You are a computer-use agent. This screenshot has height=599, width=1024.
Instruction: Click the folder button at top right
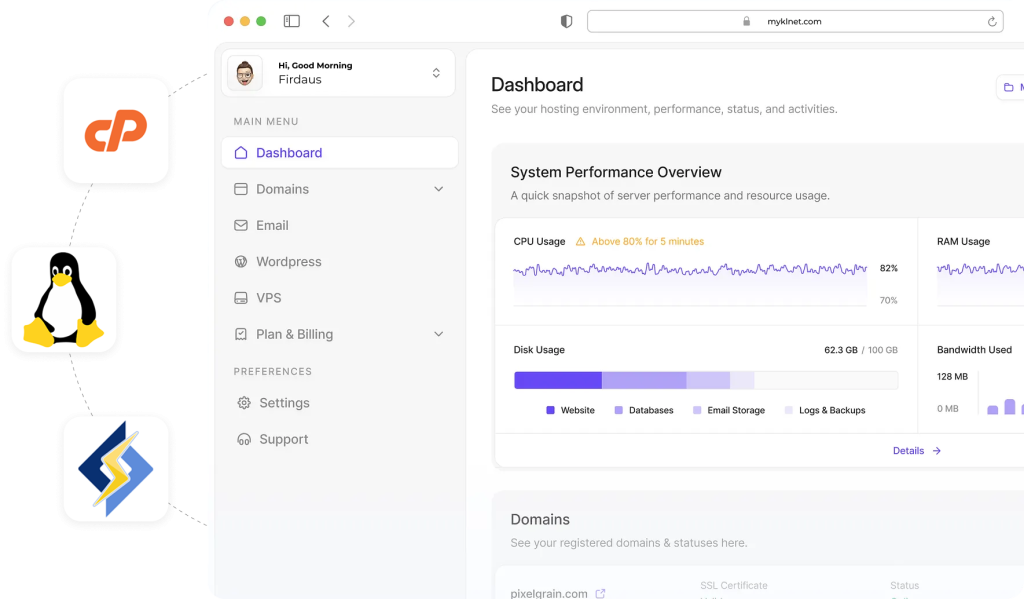tap(1010, 88)
